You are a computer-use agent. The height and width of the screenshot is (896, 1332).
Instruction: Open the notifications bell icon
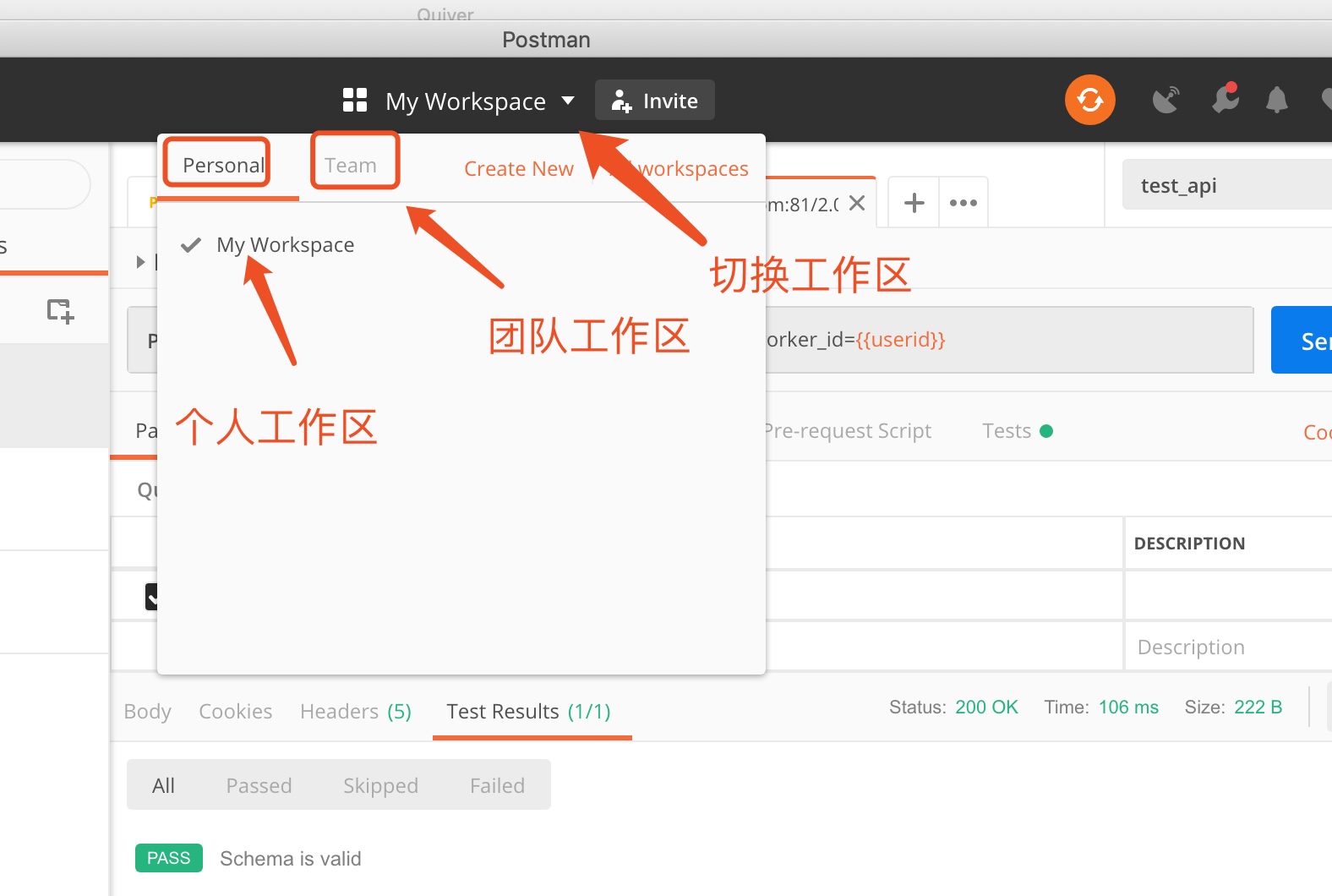coord(1276,100)
